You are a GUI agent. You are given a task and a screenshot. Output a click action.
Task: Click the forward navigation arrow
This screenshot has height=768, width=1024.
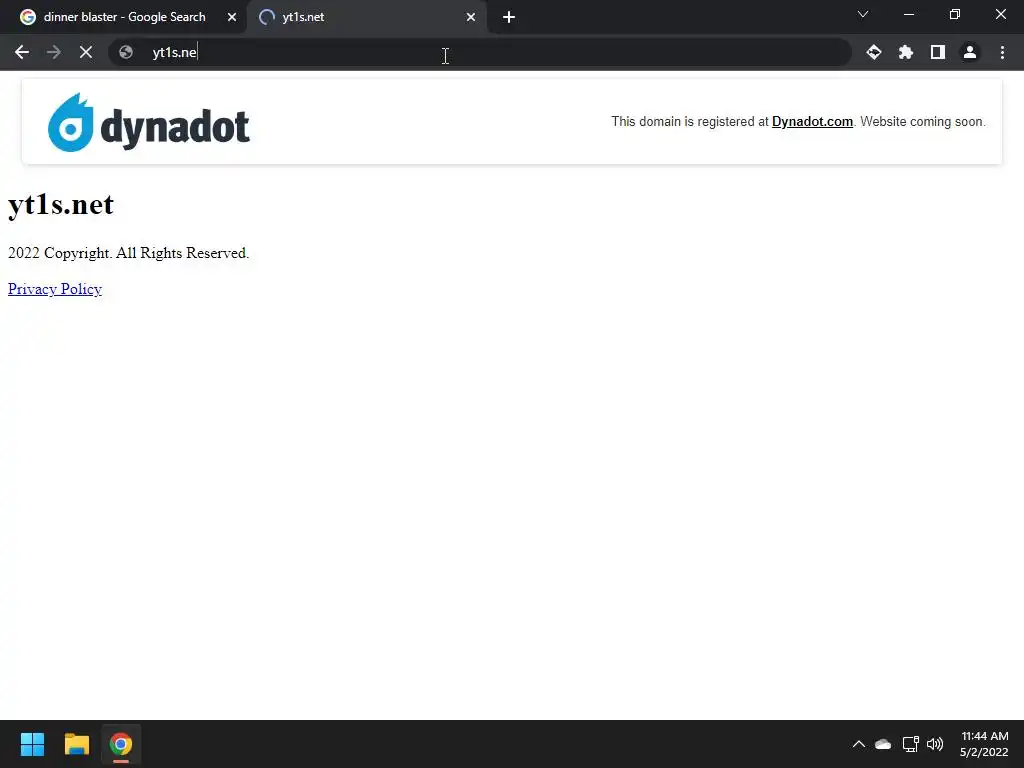54,52
